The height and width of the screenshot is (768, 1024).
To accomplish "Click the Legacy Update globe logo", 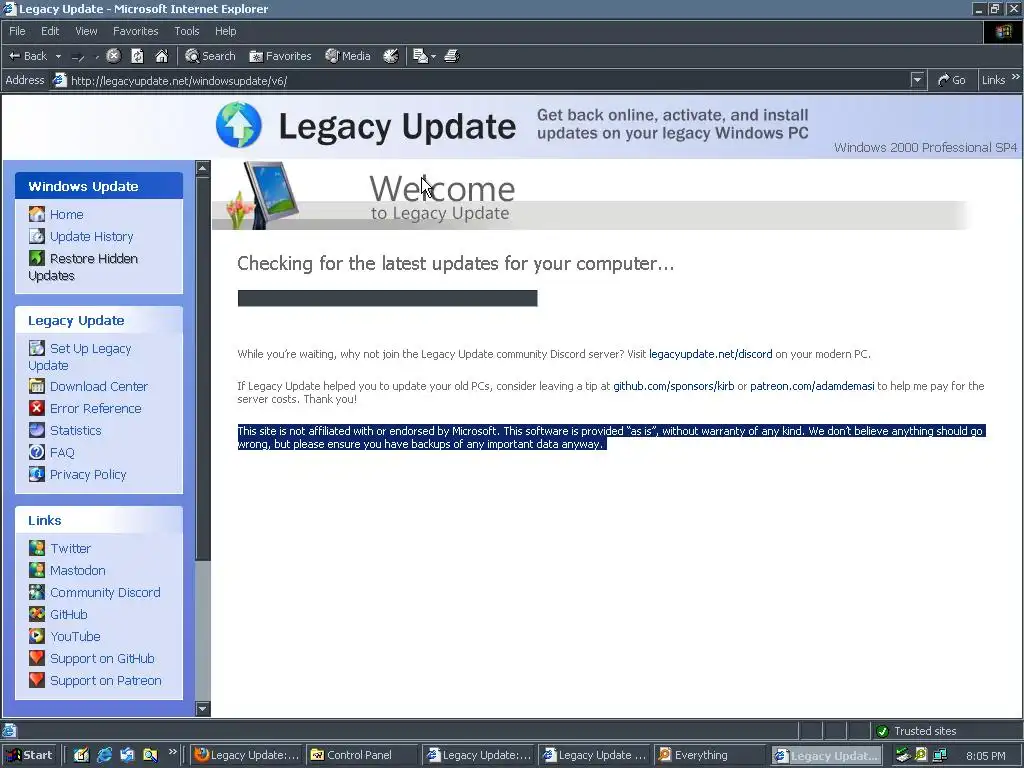I will click(238, 125).
